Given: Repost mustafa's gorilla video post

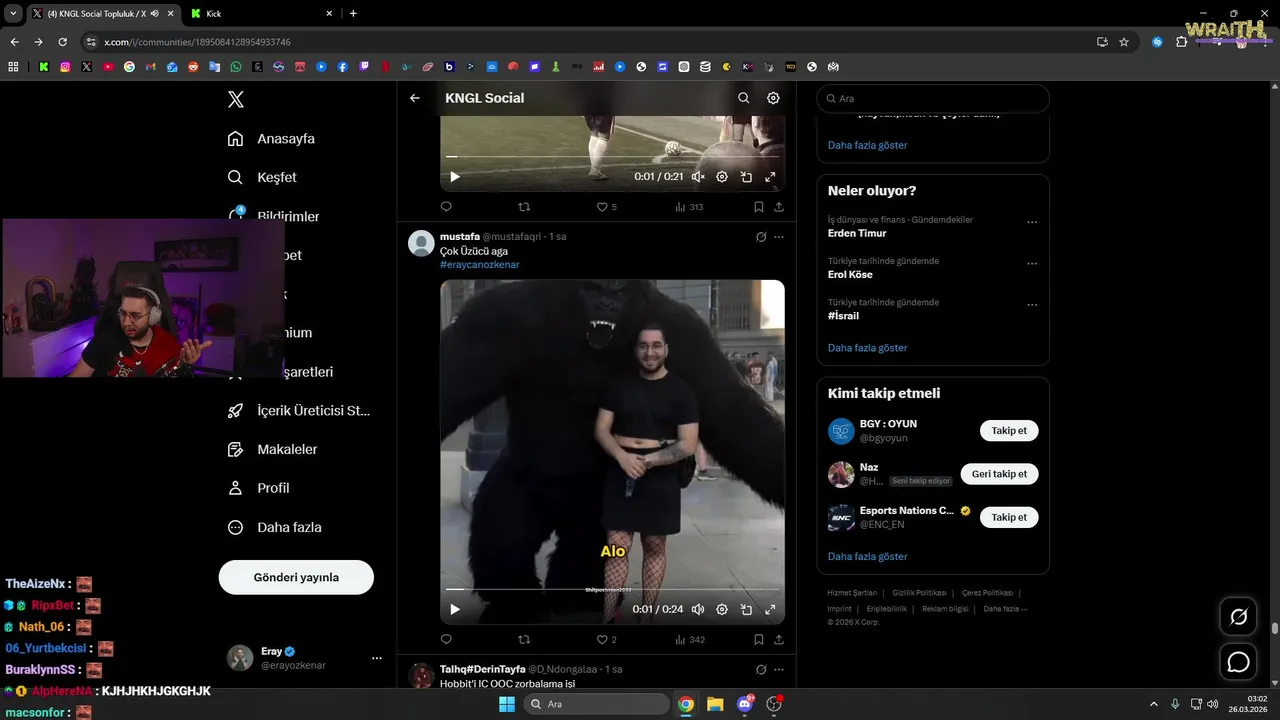Looking at the screenshot, I should click(524, 639).
